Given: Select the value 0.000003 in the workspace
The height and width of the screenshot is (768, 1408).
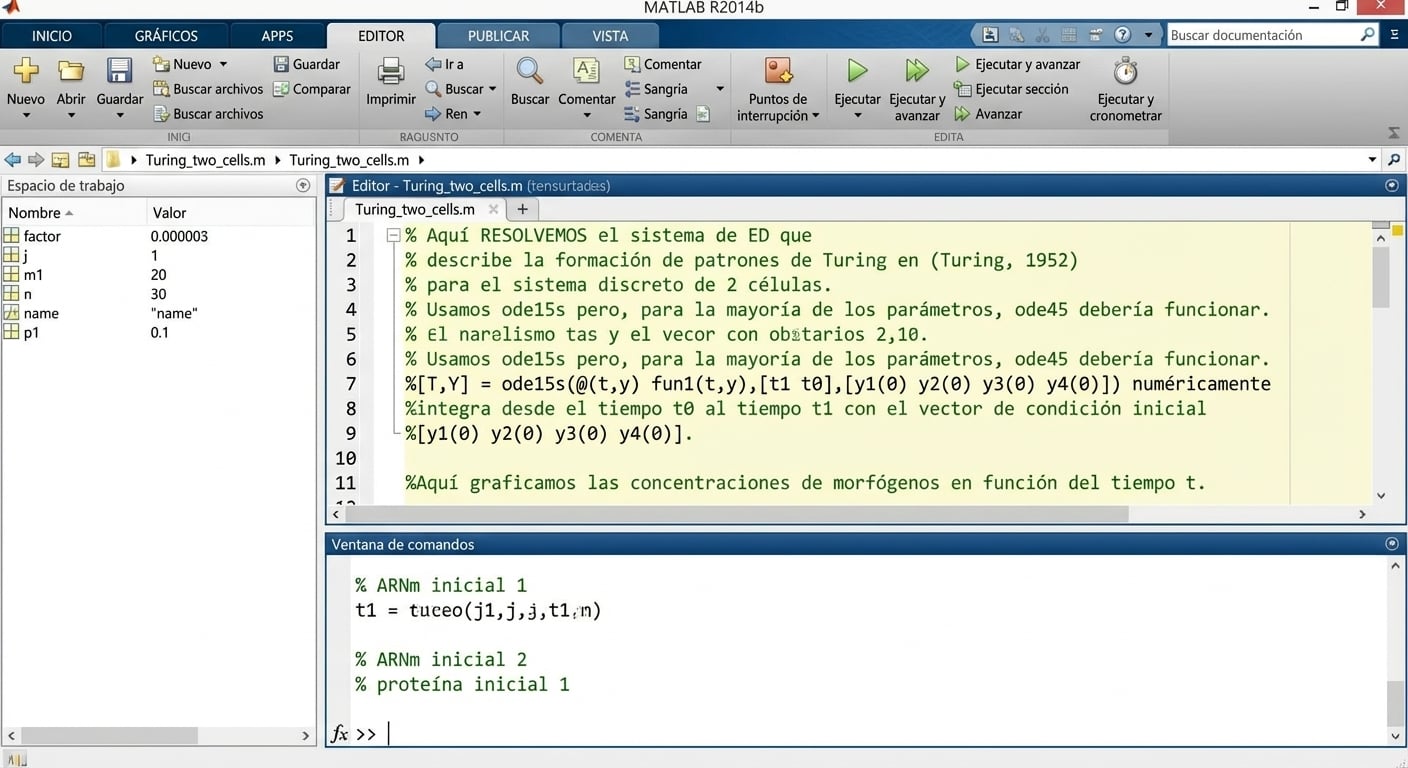Looking at the screenshot, I should 179,236.
